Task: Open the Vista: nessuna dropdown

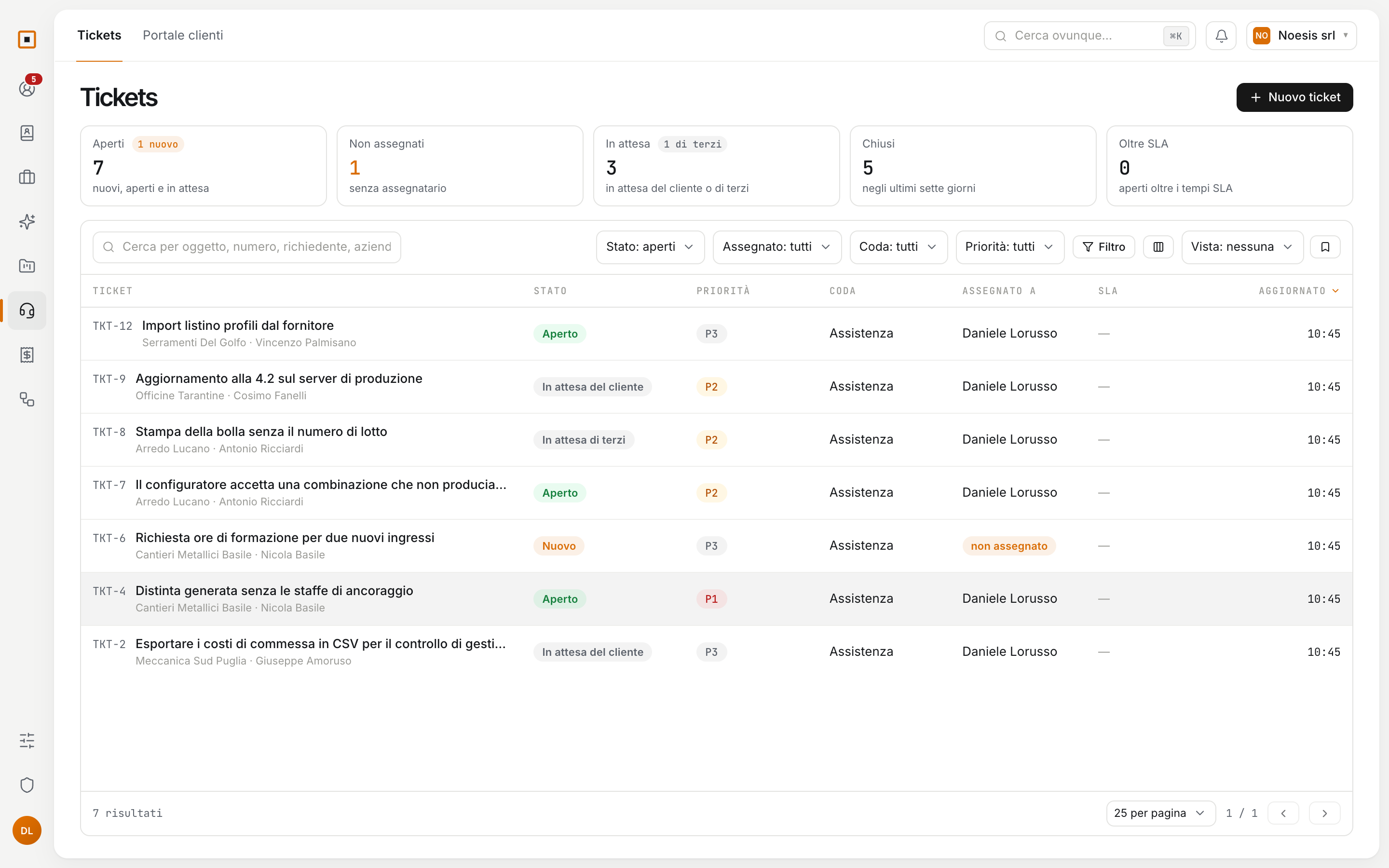Action: [x=1242, y=247]
